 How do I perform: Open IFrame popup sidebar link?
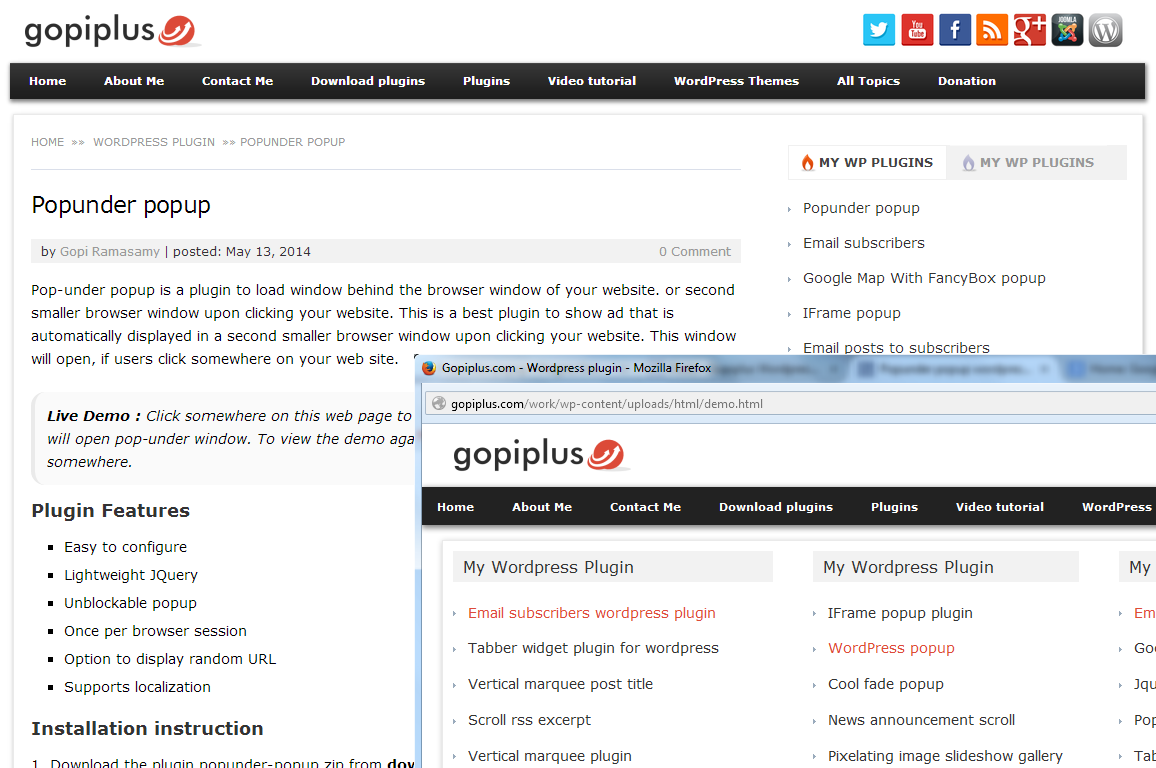tap(852, 313)
